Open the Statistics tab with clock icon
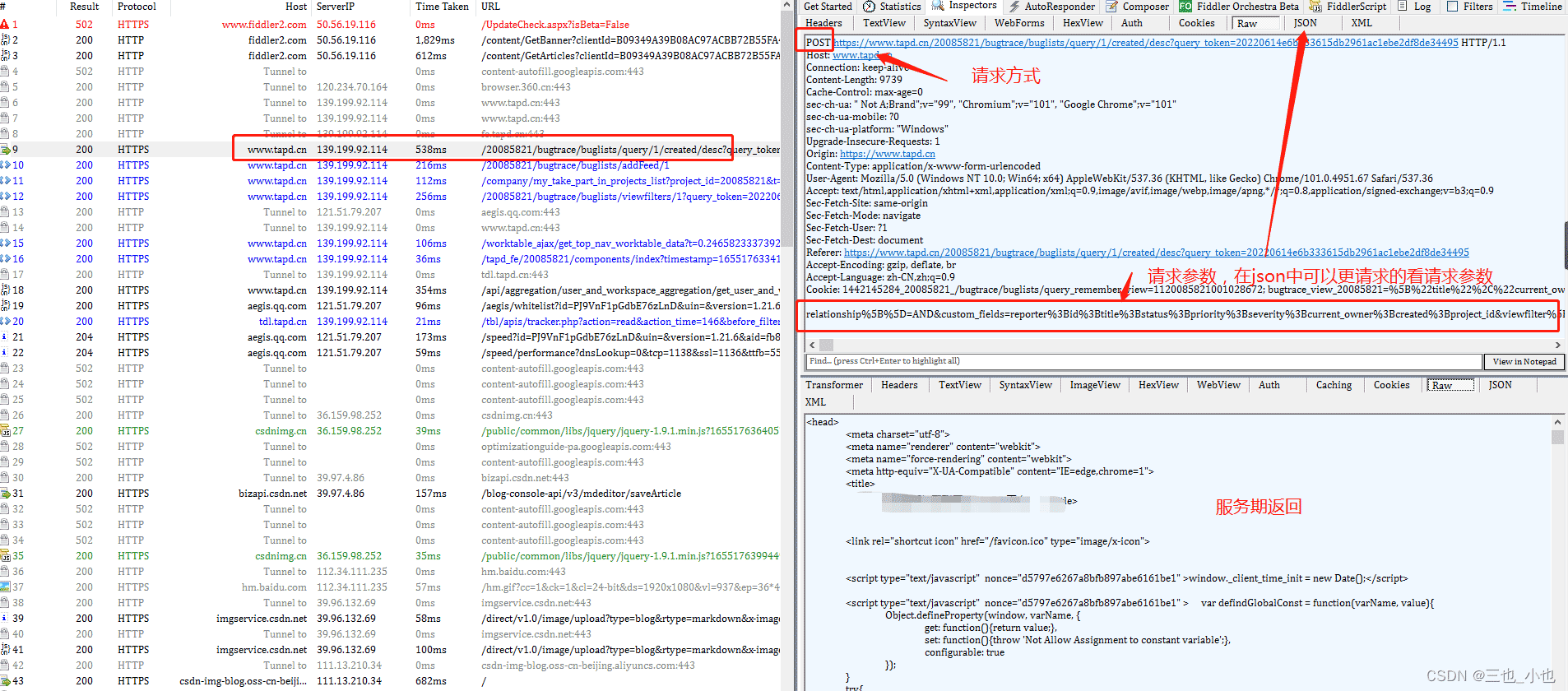 coord(892,7)
